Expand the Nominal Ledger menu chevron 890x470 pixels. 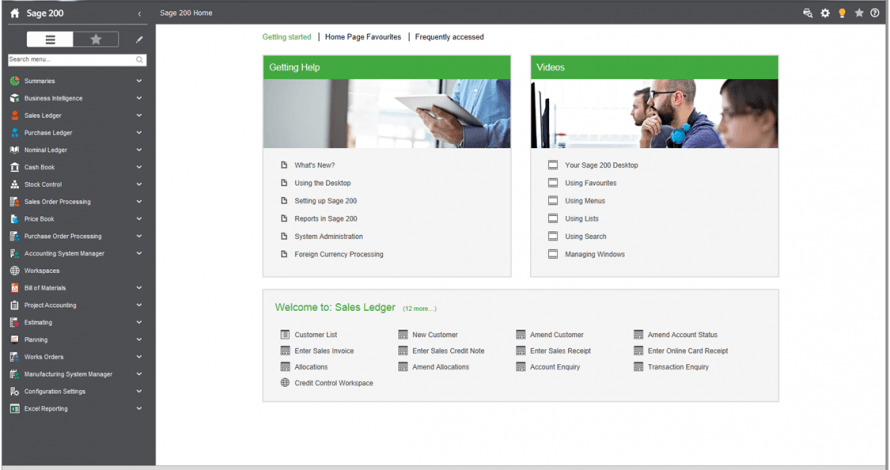pos(139,150)
